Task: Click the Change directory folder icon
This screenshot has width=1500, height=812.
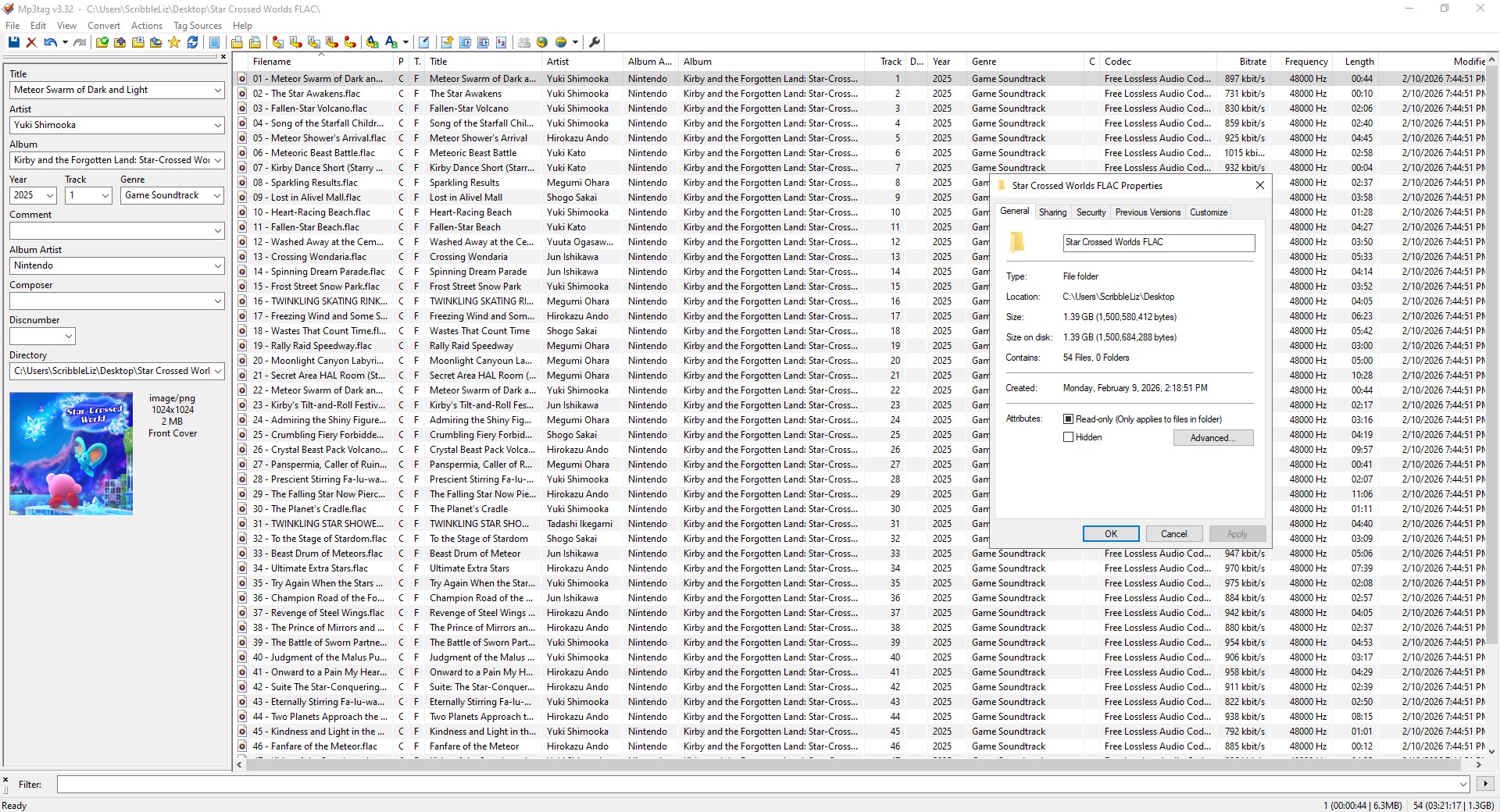Action: [102, 42]
